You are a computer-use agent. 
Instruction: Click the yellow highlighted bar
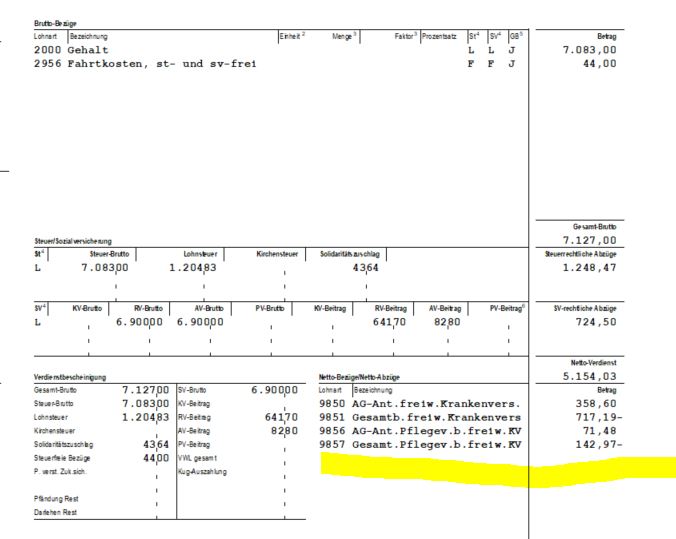[490, 468]
